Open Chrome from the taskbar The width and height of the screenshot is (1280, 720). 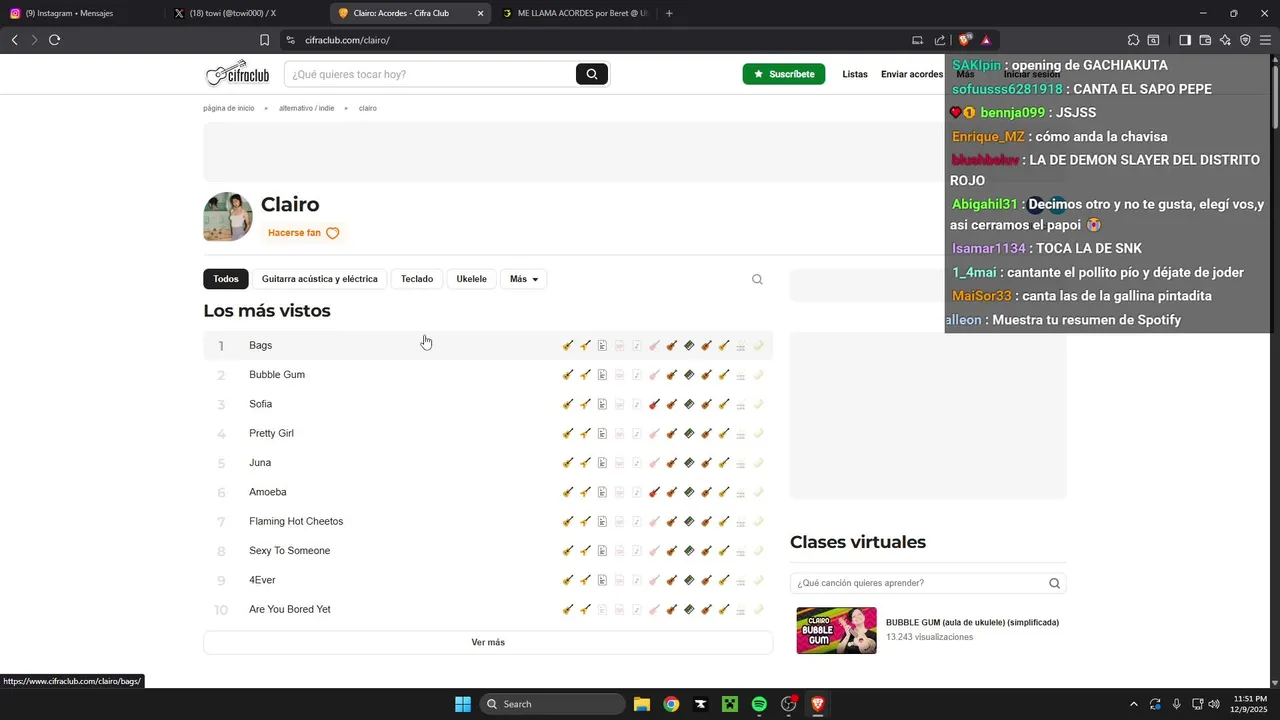[671, 704]
